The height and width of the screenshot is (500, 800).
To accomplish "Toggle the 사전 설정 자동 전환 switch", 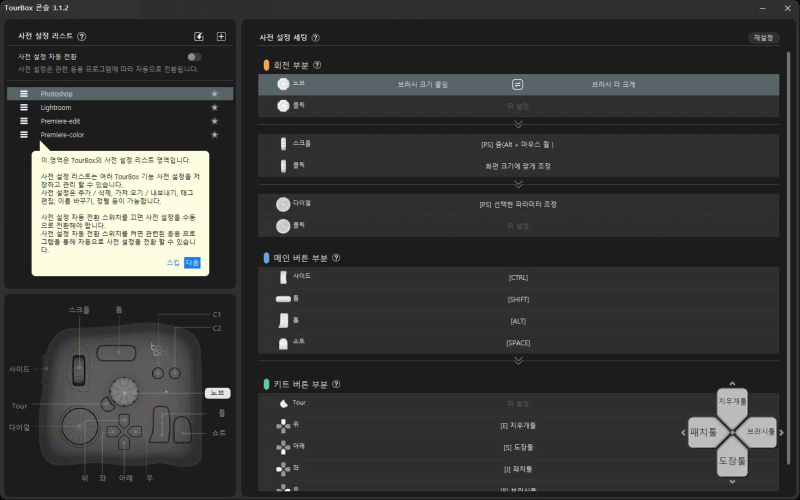I will (x=194, y=57).
